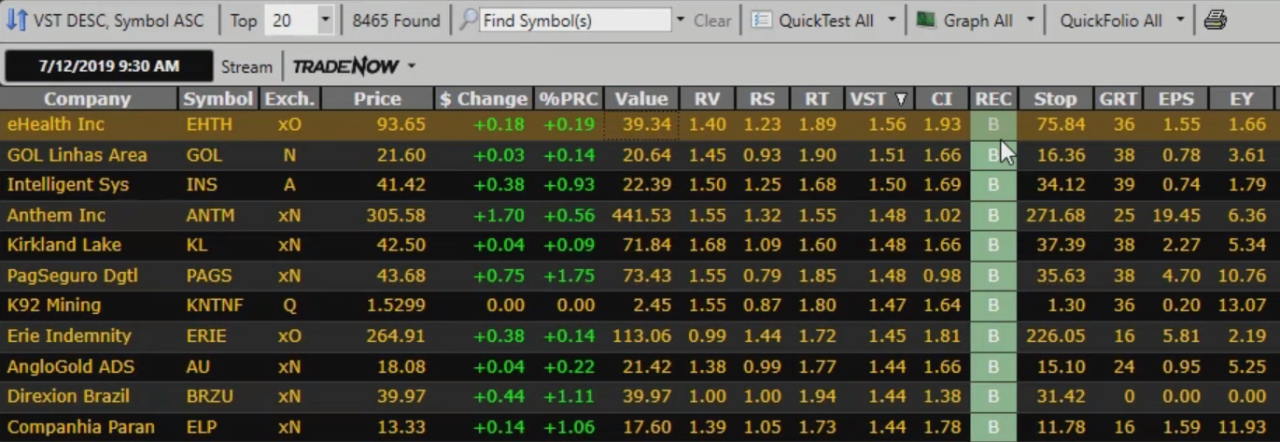Select the Kirkland Lake row
Screen dimensions: 1280x442
(64, 245)
